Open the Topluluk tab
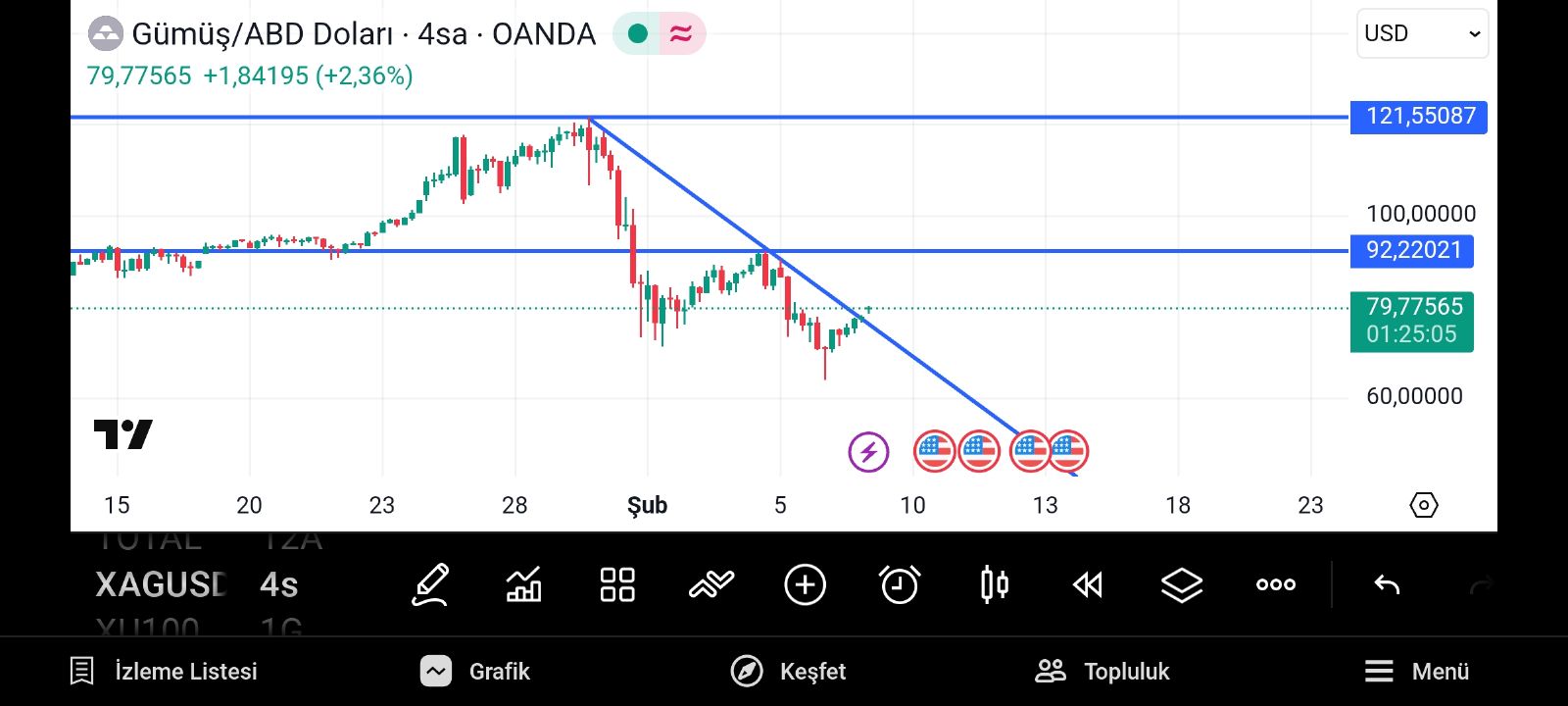 tap(1102, 672)
